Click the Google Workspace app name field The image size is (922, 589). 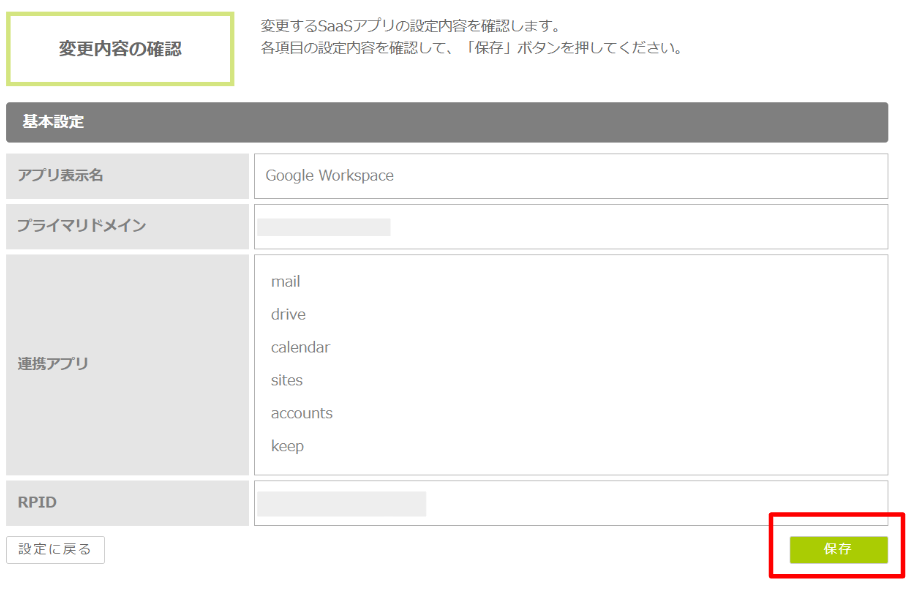pos(570,176)
